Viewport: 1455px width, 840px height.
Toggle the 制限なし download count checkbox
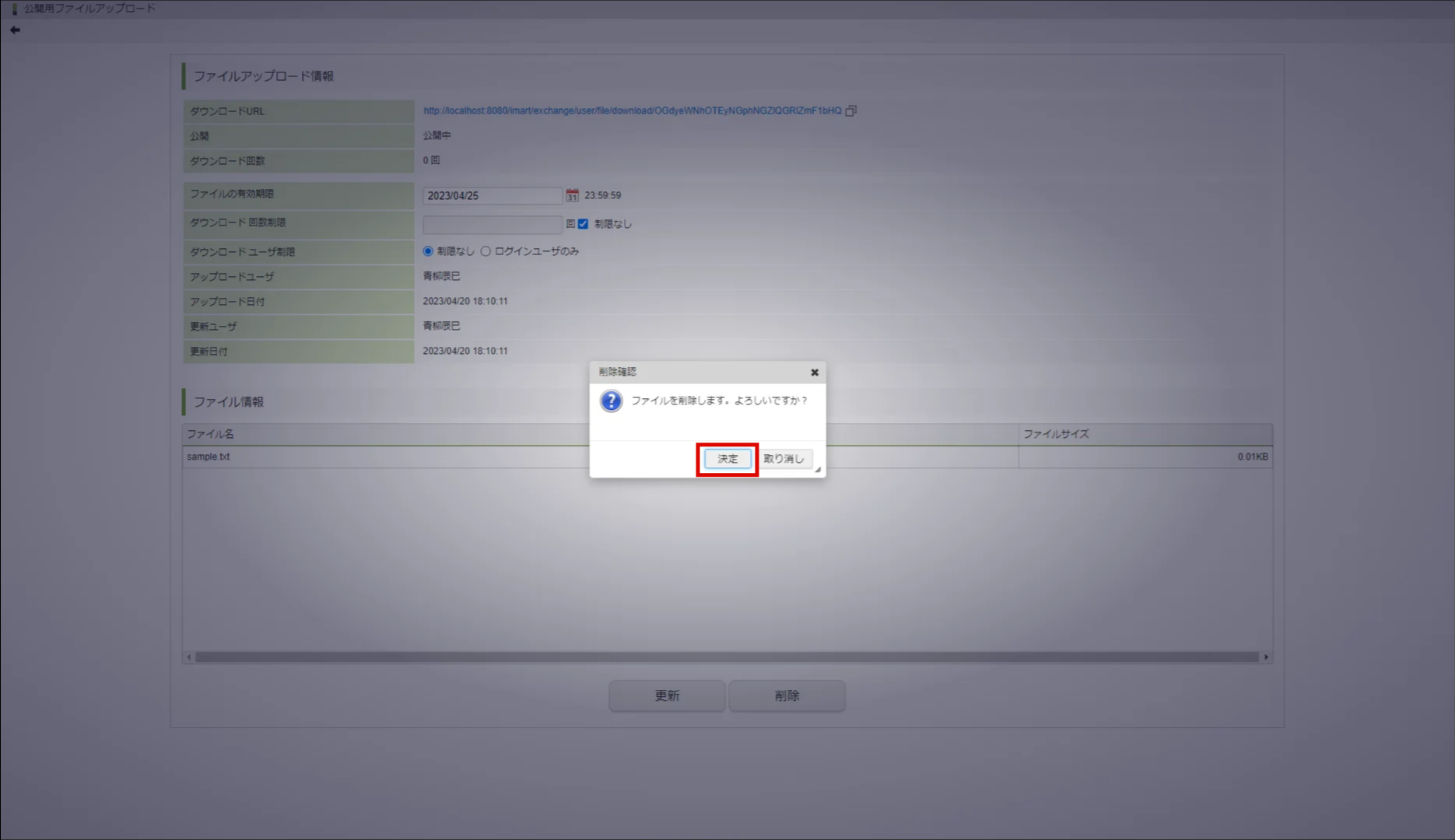pyautogui.click(x=583, y=224)
